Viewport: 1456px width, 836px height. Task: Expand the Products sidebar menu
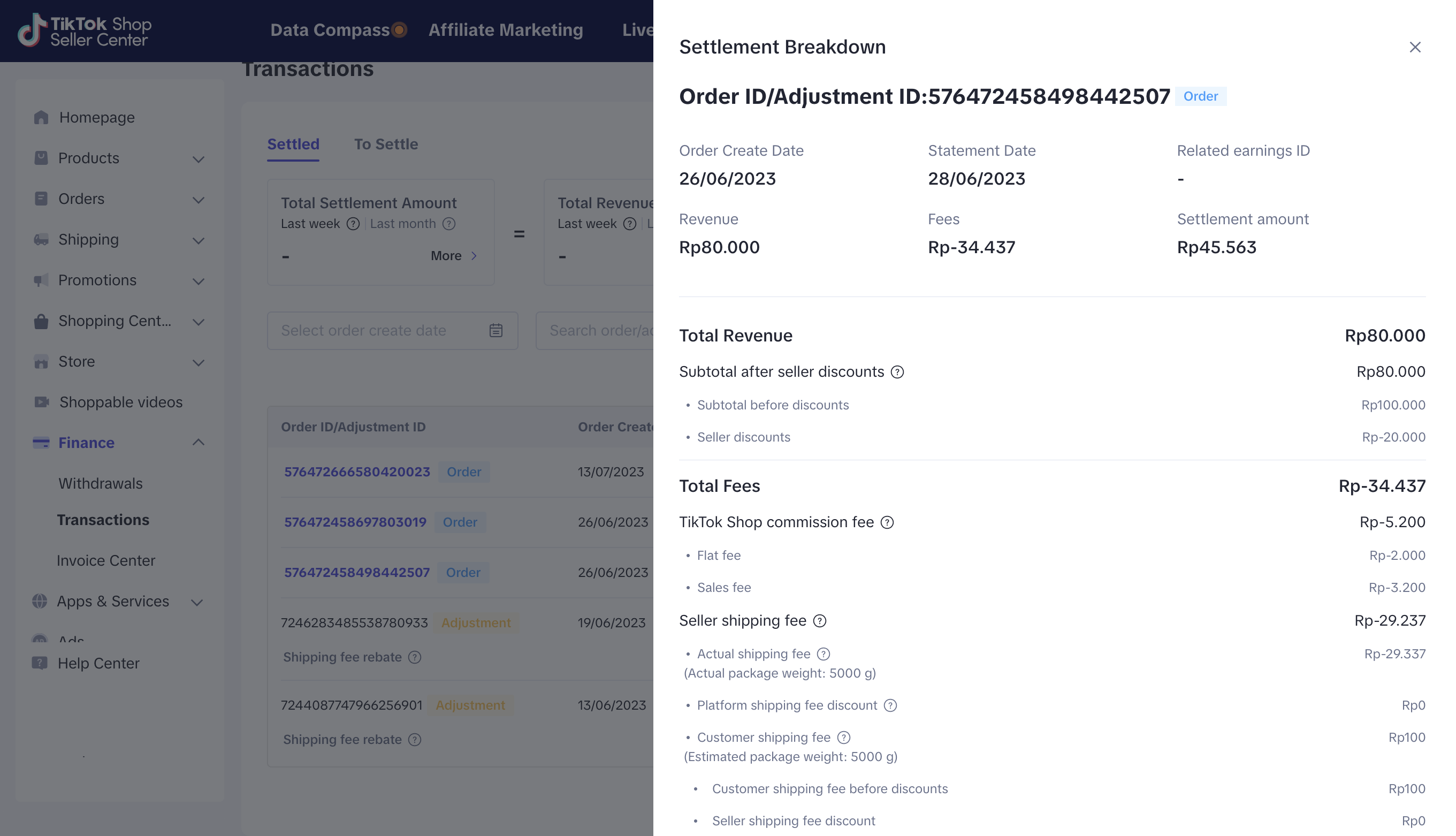click(x=198, y=159)
